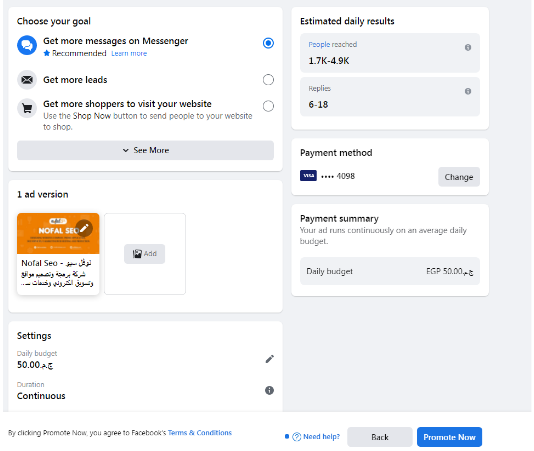
Task: Expand the See More goals list
Action: pos(145,150)
